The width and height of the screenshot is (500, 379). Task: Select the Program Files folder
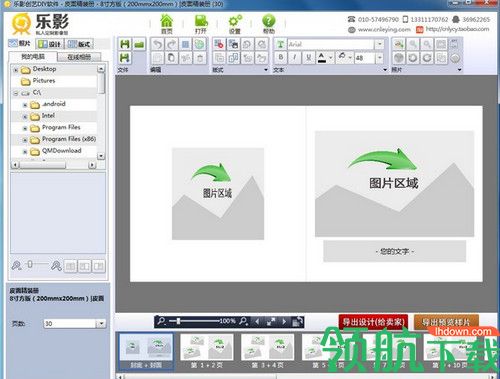point(61,127)
